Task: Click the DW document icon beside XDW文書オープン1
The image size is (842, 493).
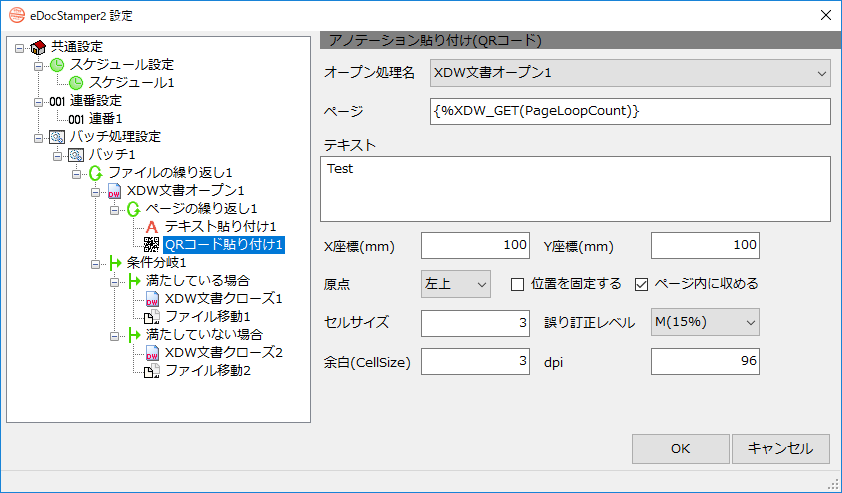Action: tap(114, 191)
